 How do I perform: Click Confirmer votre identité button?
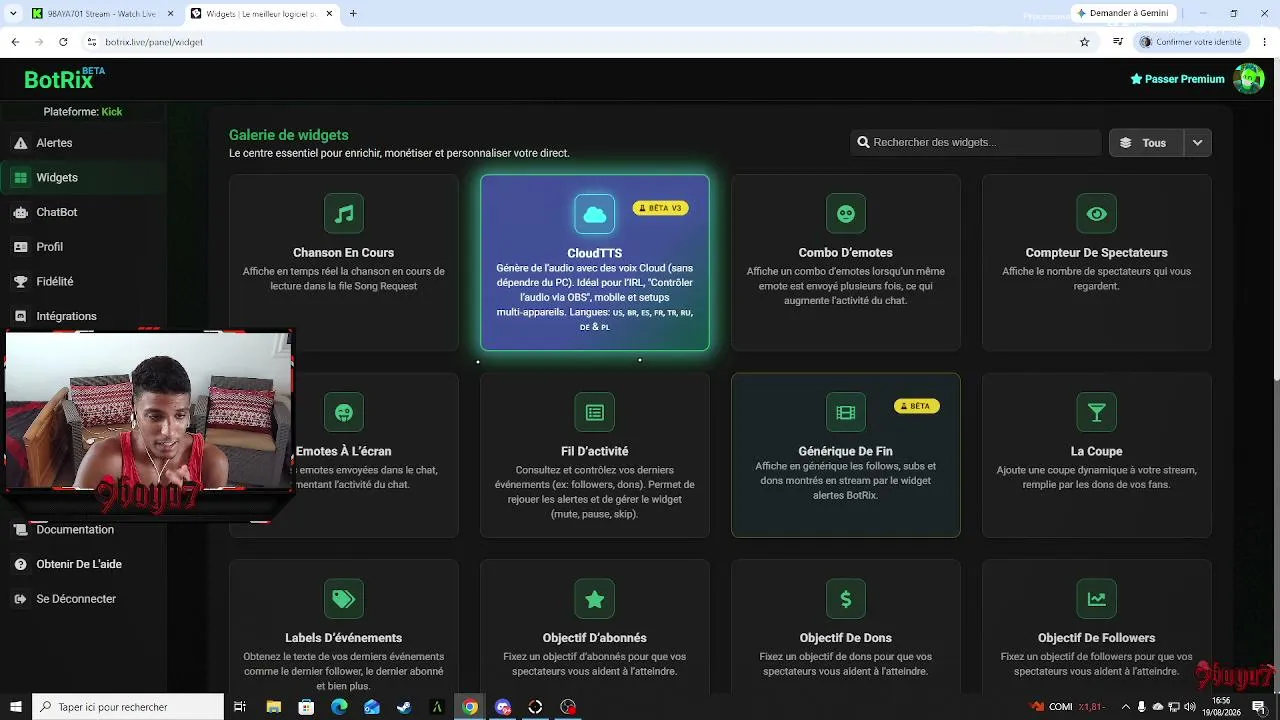point(1191,42)
